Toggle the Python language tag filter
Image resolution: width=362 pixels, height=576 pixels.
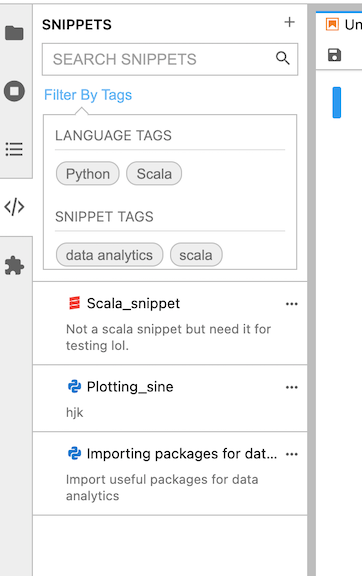[x=87, y=174]
